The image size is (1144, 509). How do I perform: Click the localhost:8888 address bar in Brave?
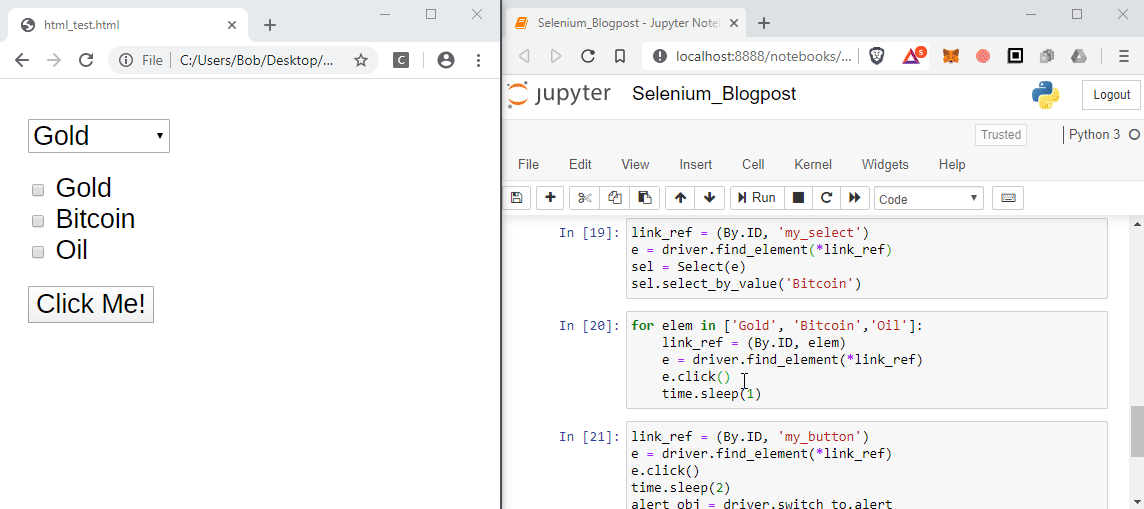coord(763,56)
